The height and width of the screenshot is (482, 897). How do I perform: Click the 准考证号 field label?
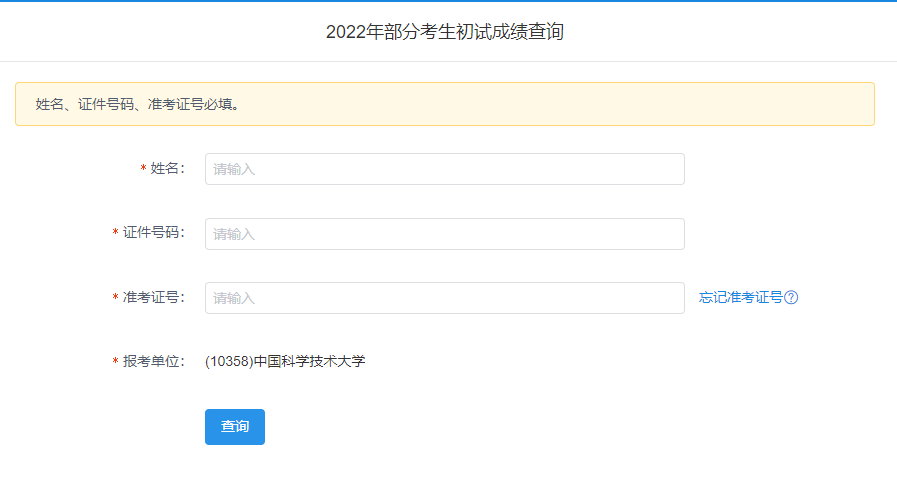pos(153,297)
